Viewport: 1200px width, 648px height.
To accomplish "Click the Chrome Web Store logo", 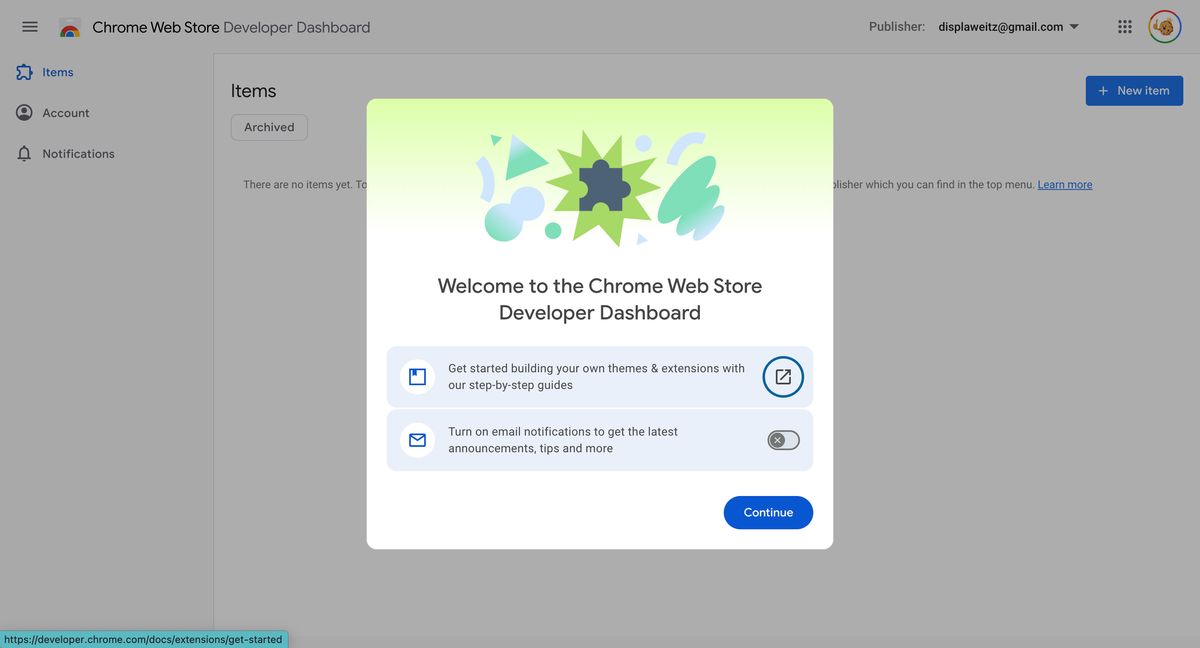I will click(68, 27).
